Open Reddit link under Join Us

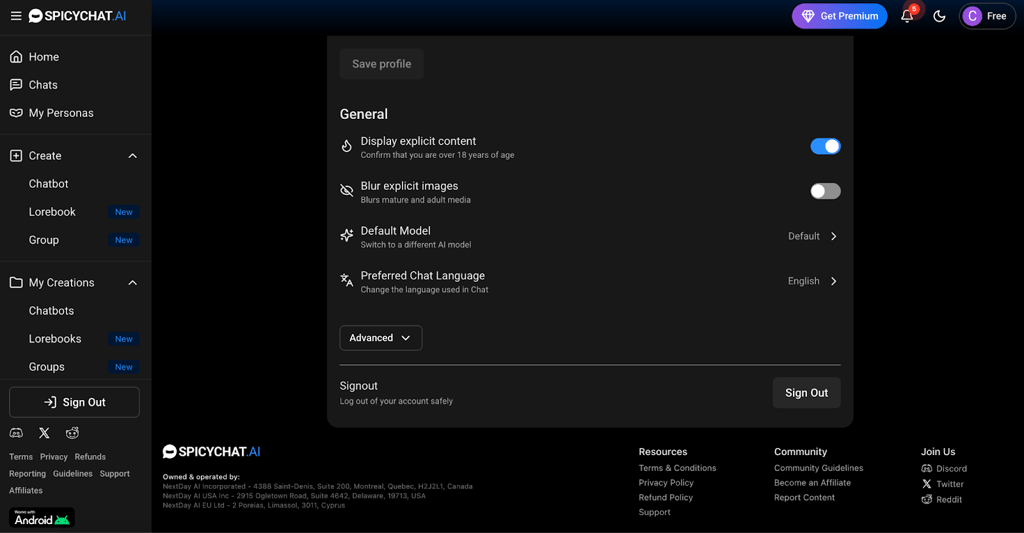coord(942,500)
